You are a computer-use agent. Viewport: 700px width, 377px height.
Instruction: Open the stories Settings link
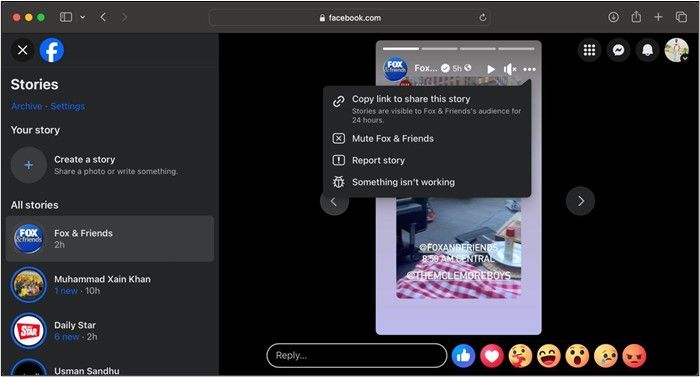pos(67,106)
